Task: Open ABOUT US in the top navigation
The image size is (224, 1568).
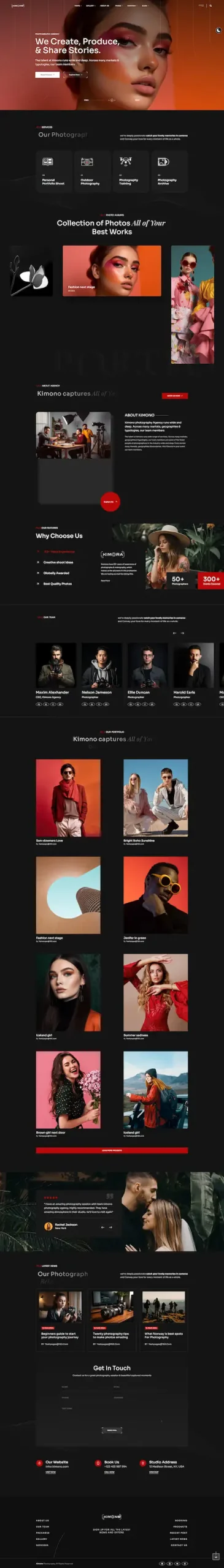Action: pos(104,6)
